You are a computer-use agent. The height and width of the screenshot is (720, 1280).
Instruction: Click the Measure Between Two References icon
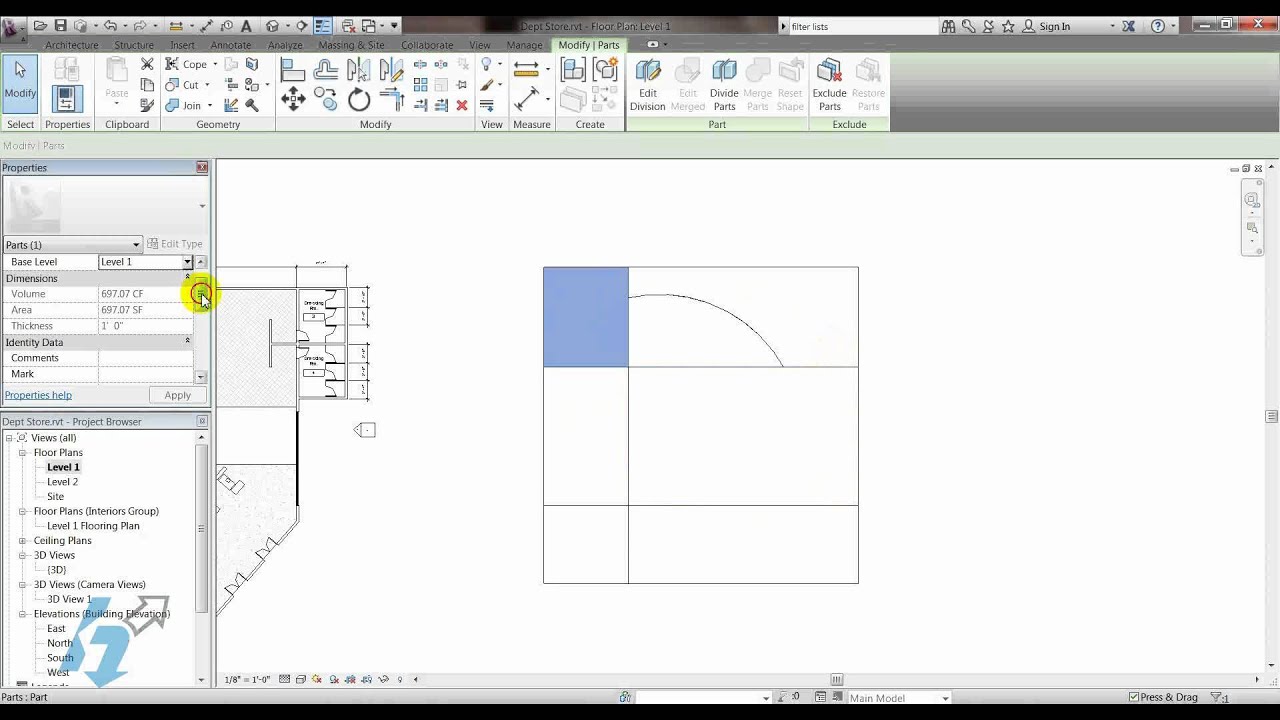tap(526, 99)
